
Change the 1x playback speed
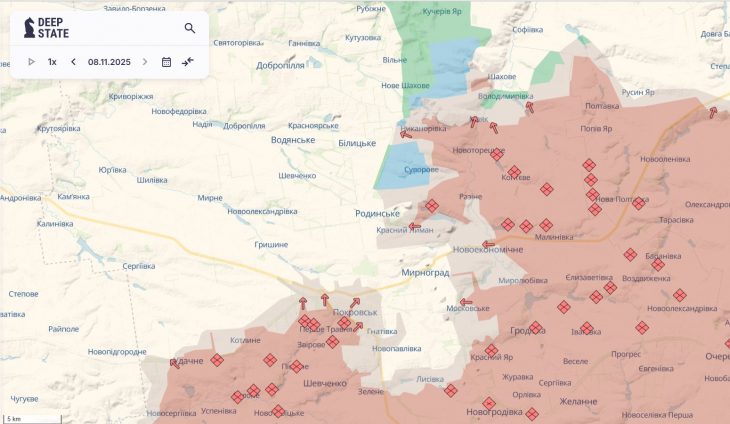[52, 62]
